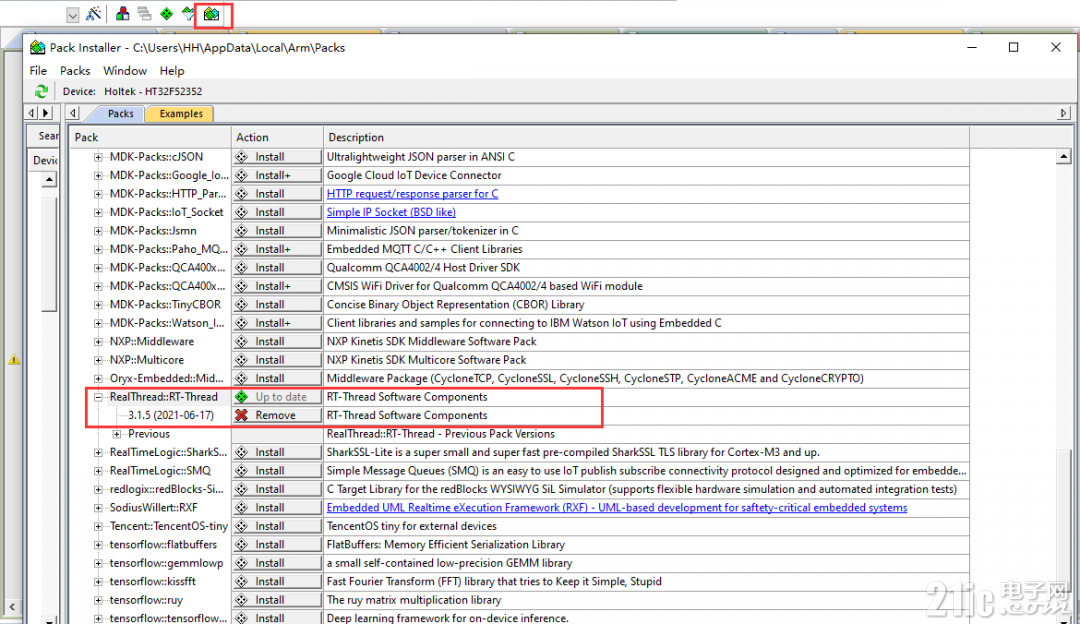Click the Options for Target wand icon

(94, 14)
